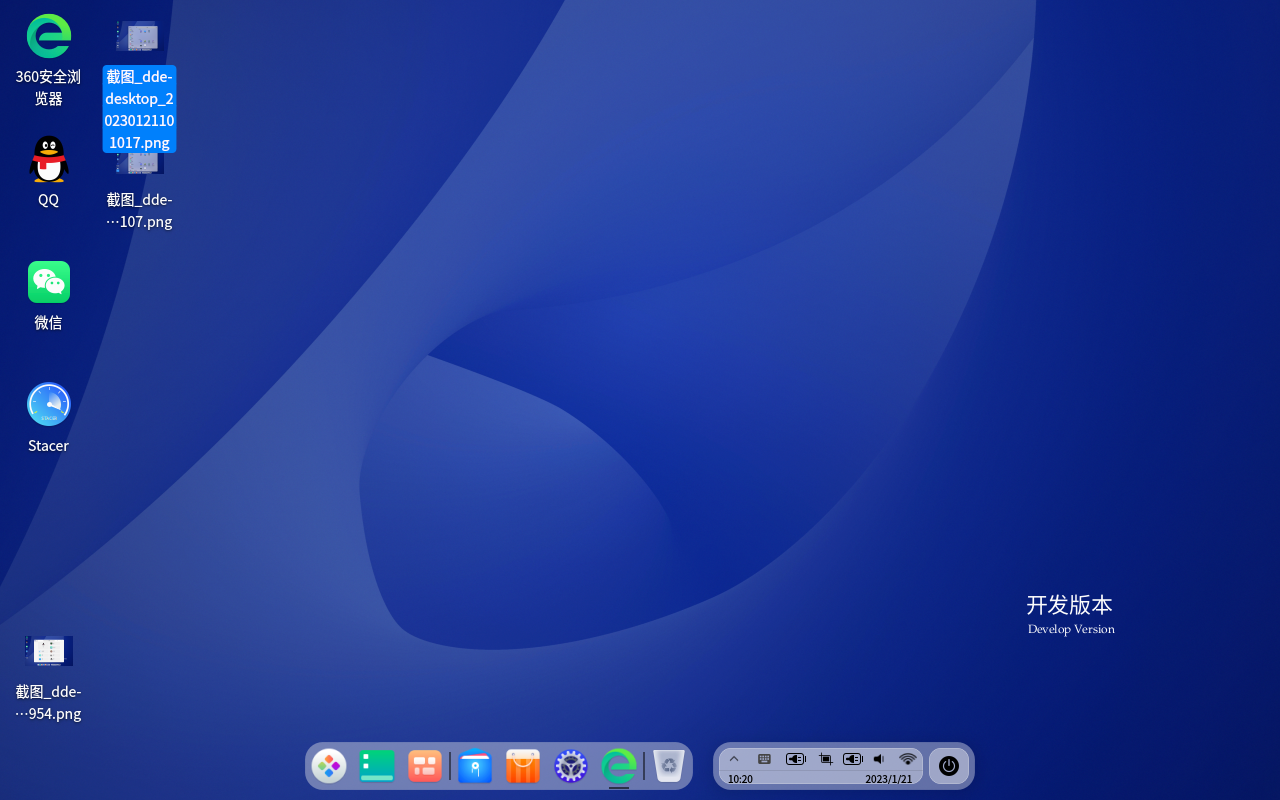Open the Launcher from the dock
Image resolution: width=1280 pixels, height=800 pixels.
click(x=329, y=766)
